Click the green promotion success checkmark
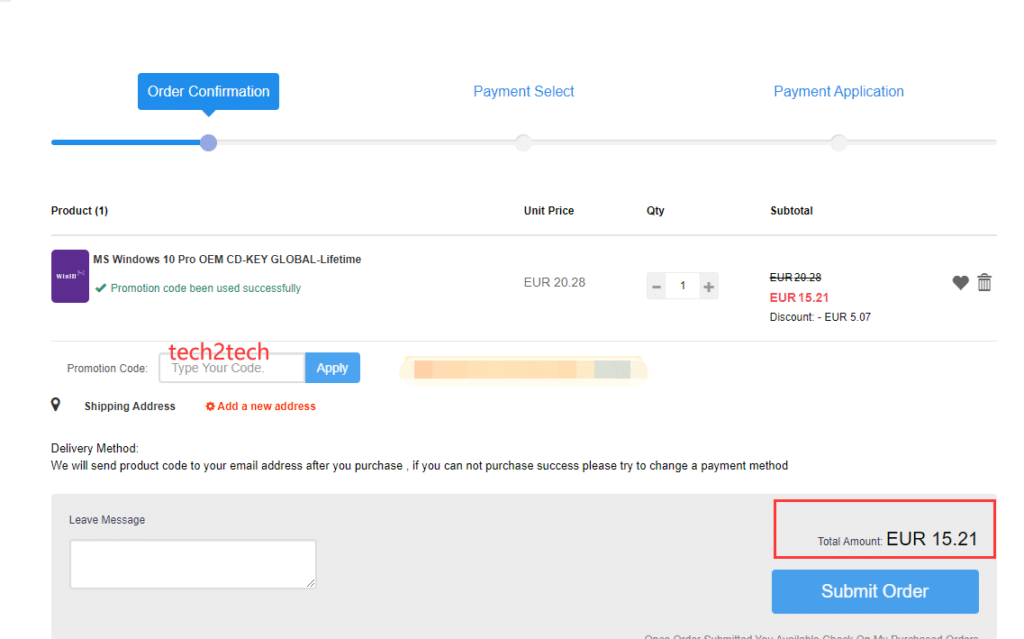This screenshot has width=1024, height=639. [x=101, y=288]
